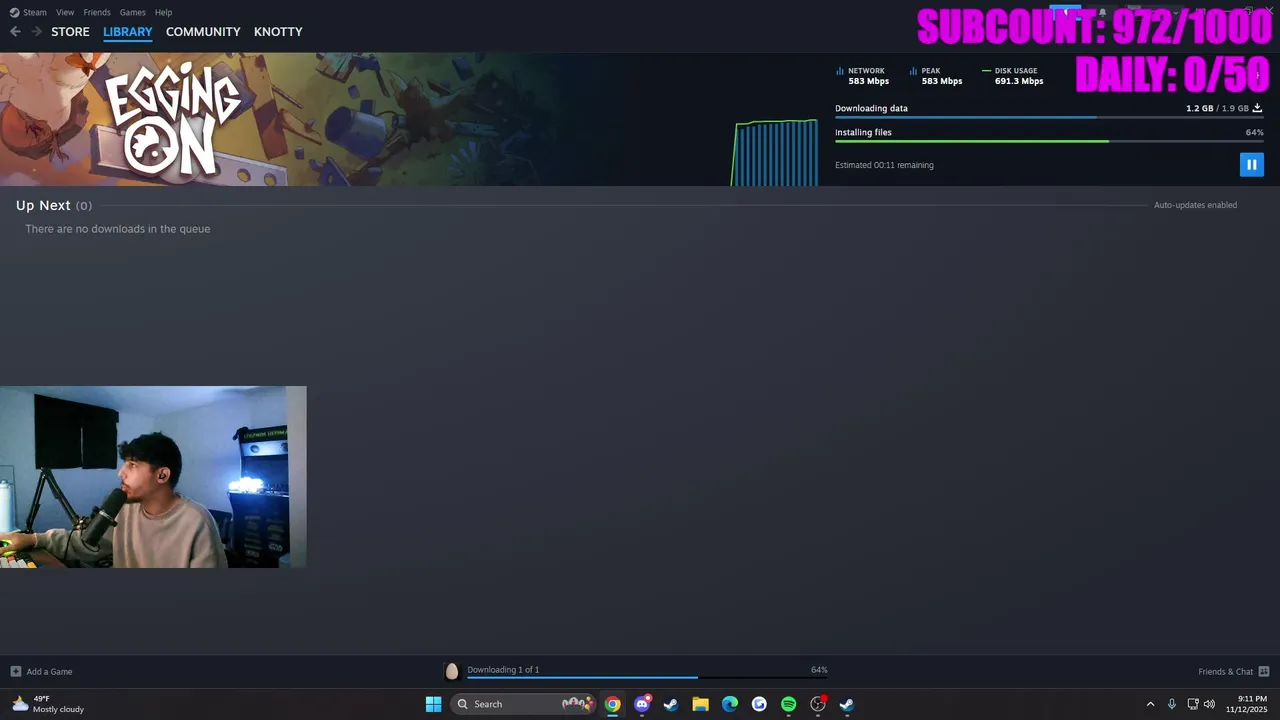Viewport: 1280px width, 720px height.
Task: Open the View menu
Action: (x=65, y=12)
